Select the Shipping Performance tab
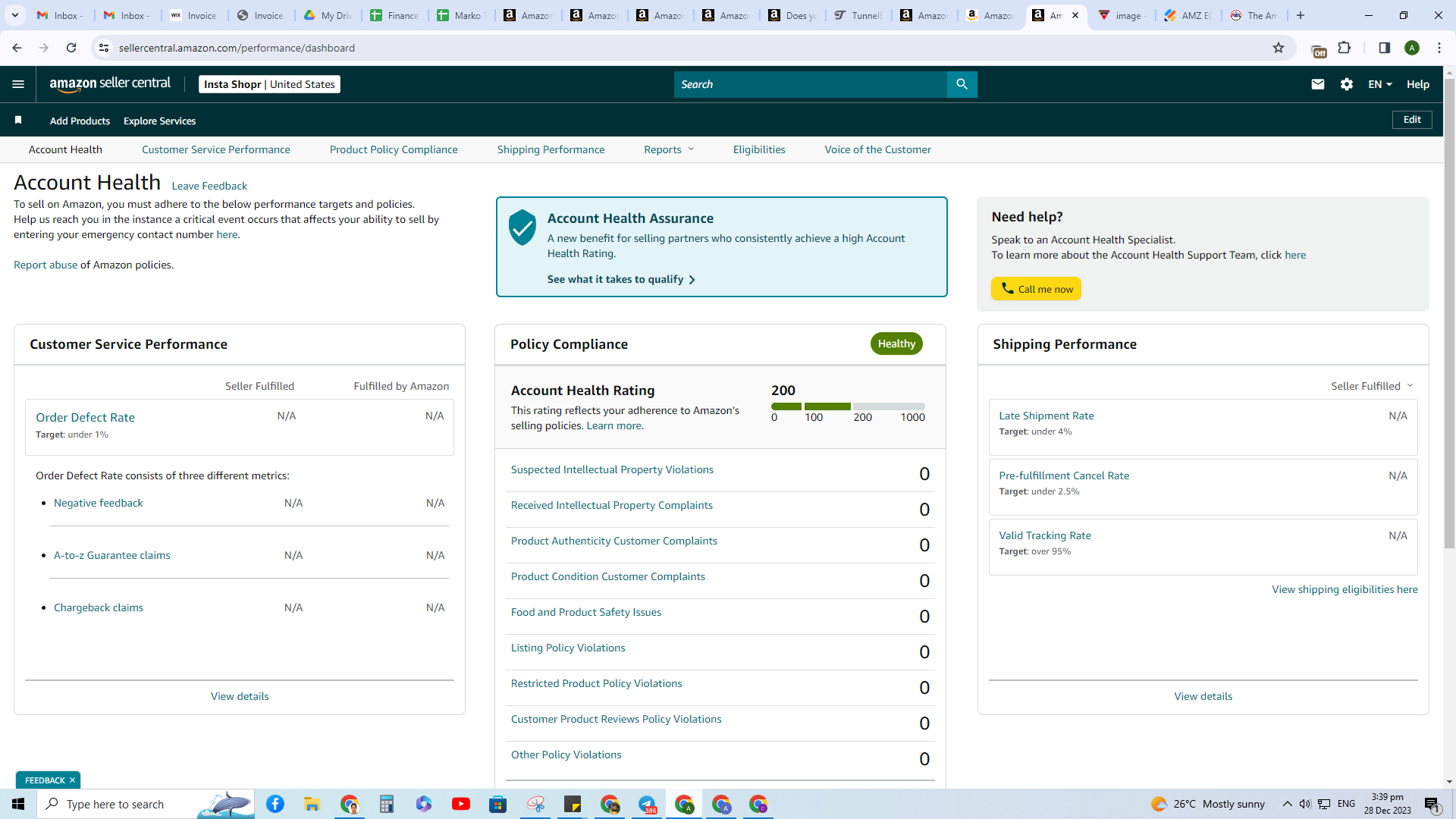This screenshot has width=1456, height=819. 551,149
